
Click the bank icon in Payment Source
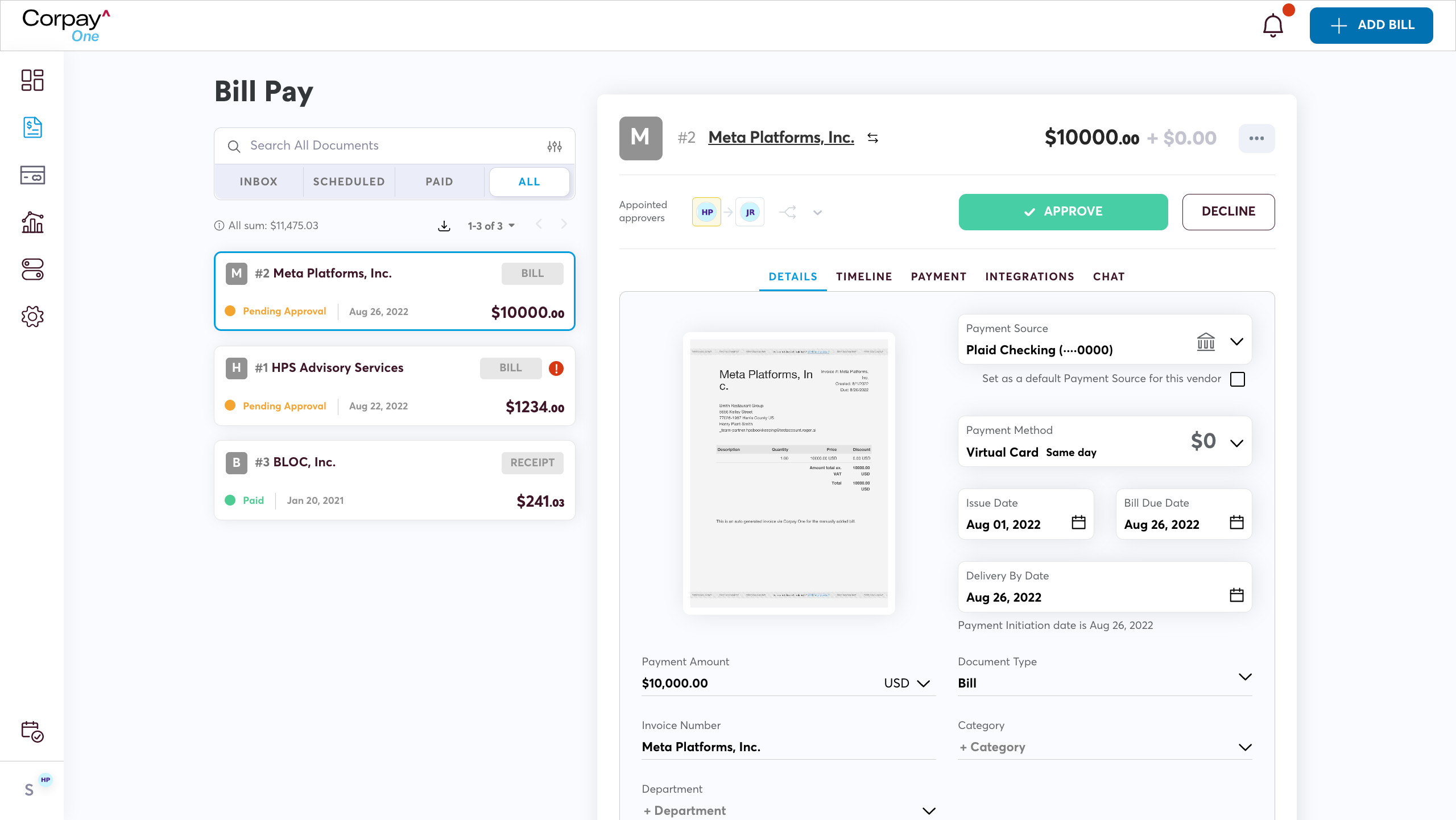pyautogui.click(x=1206, y=342)
